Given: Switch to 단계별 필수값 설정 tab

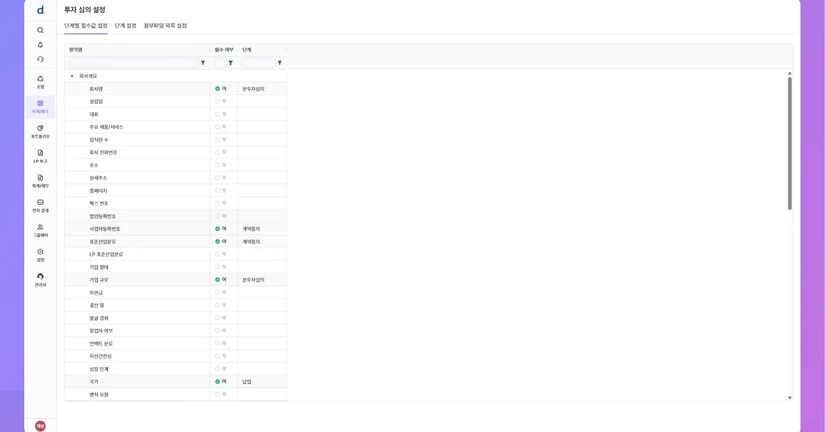Looking at the screenshot, I should click(x=86, y=25).
